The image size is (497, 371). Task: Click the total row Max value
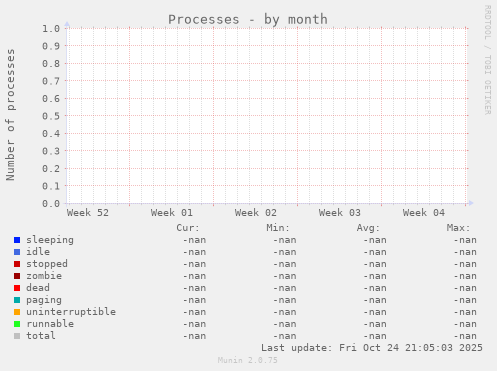coord(465,336)
